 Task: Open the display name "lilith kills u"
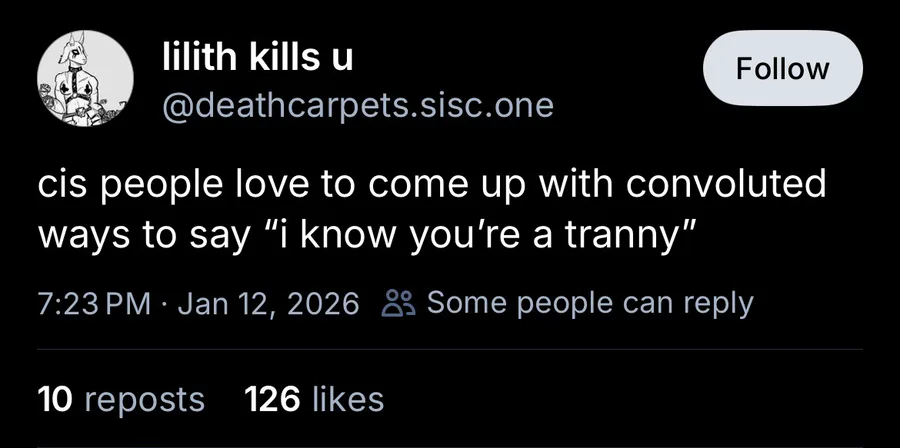258,59
